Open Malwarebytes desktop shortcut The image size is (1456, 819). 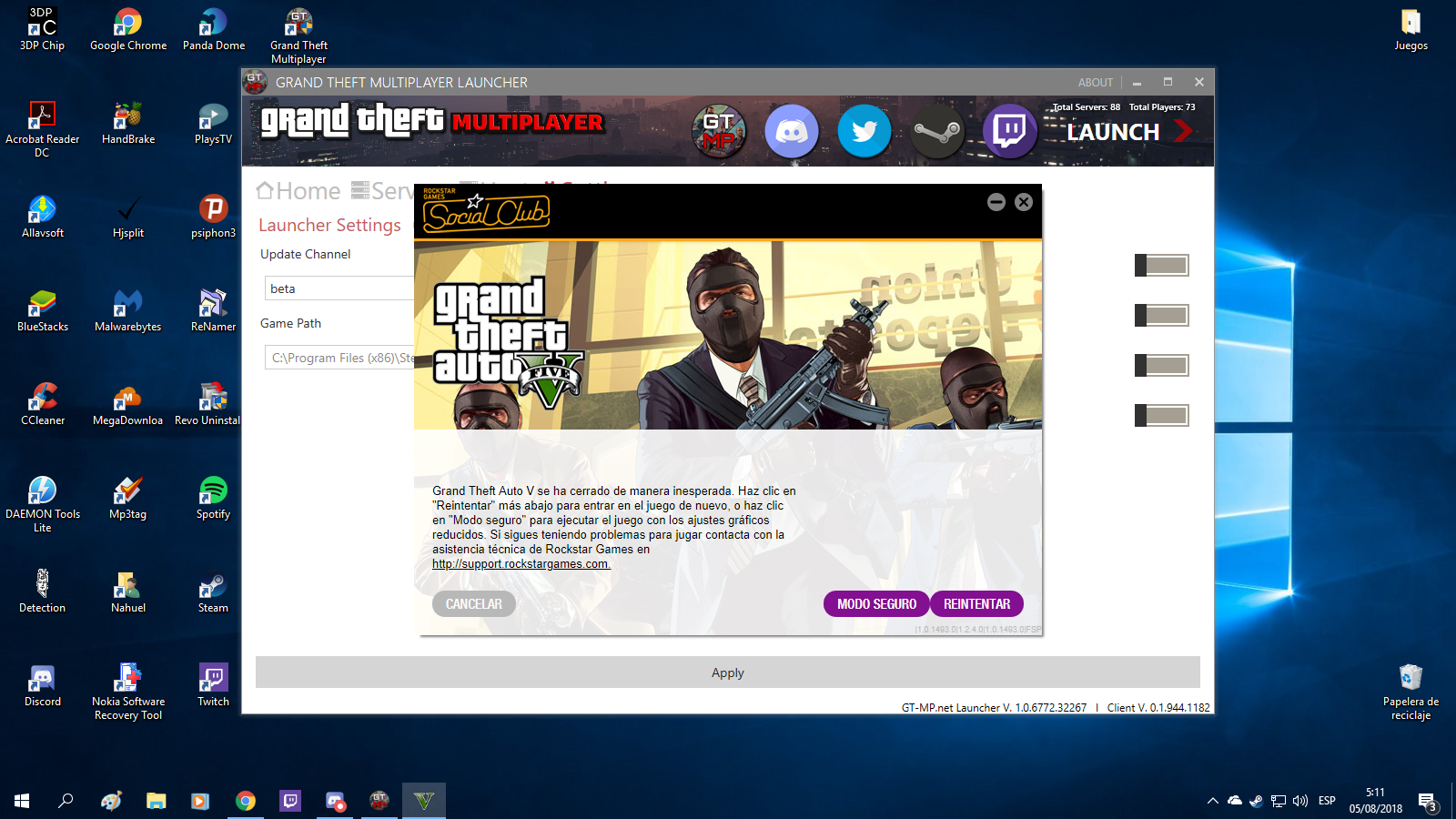click(x=128, y=310)
